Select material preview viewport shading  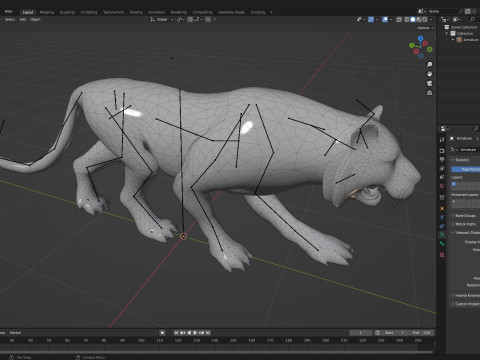(x=419, y=20)
